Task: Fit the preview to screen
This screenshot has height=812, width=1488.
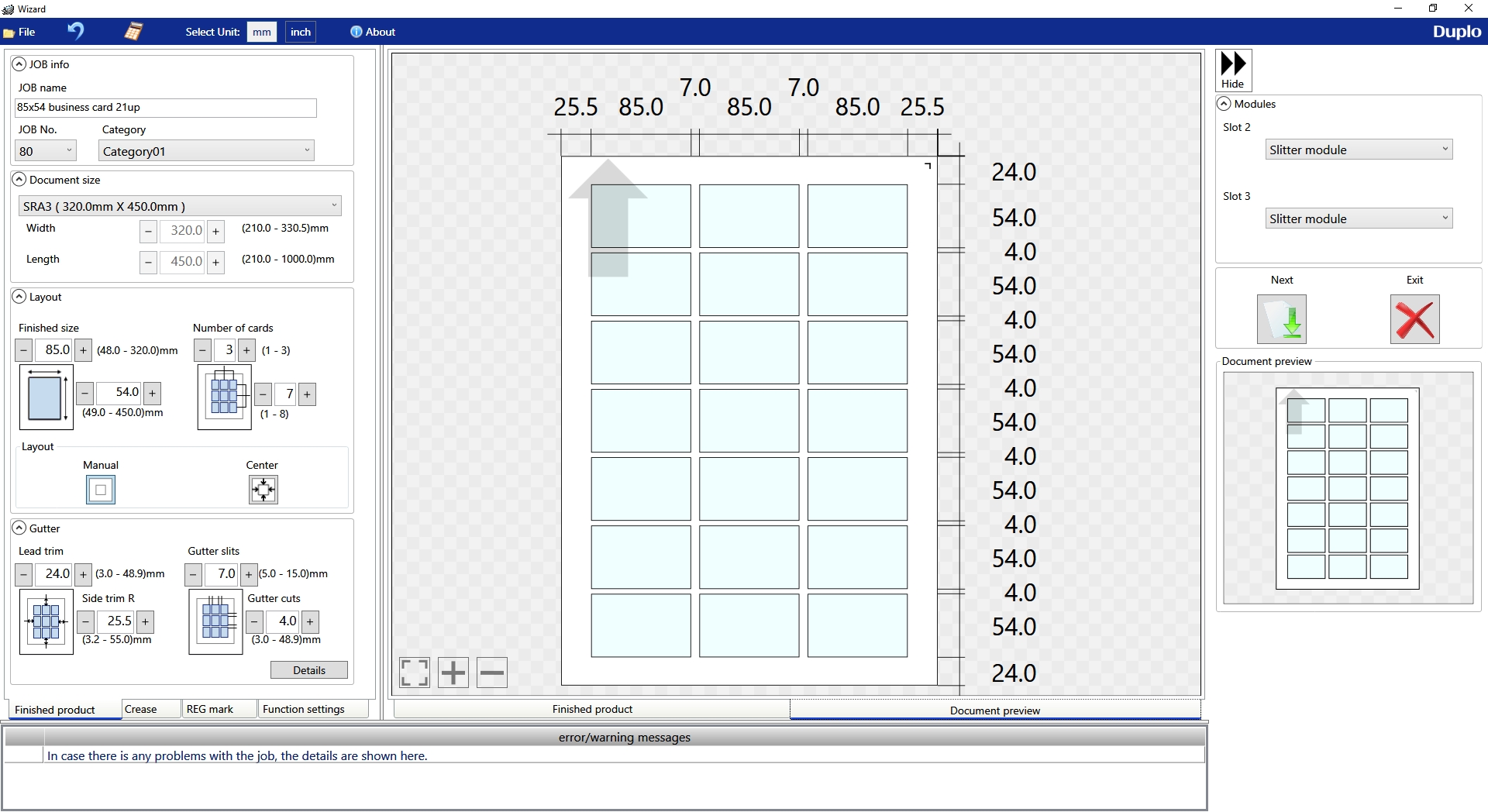Action: [x=415, y=673]
